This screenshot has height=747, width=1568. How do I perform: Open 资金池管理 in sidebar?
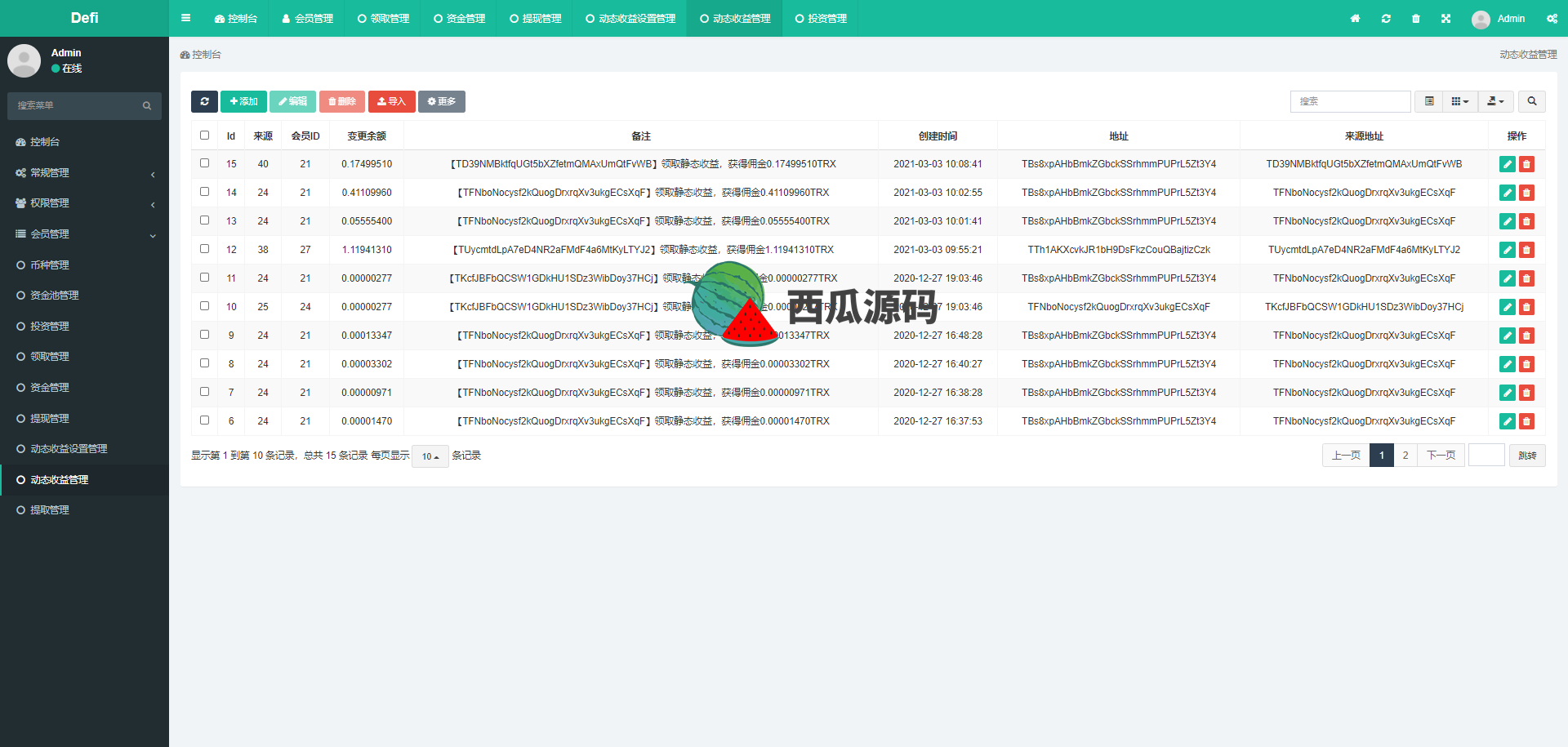84,296
